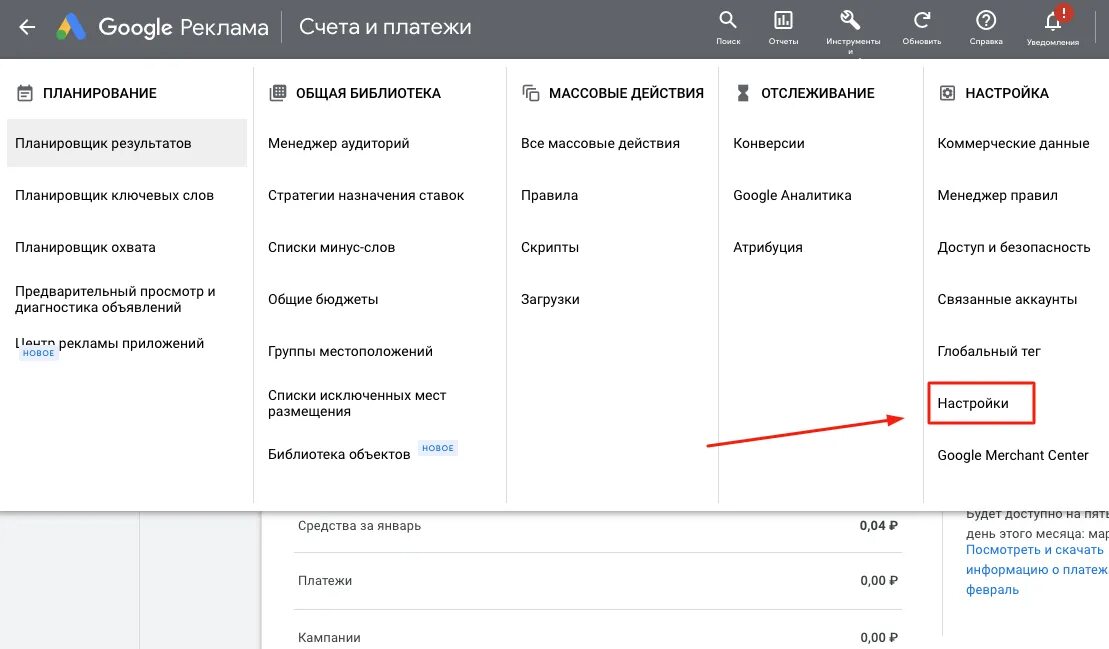Click the февраль link
The image size is (1109, 649).
[x=992, y=590]
